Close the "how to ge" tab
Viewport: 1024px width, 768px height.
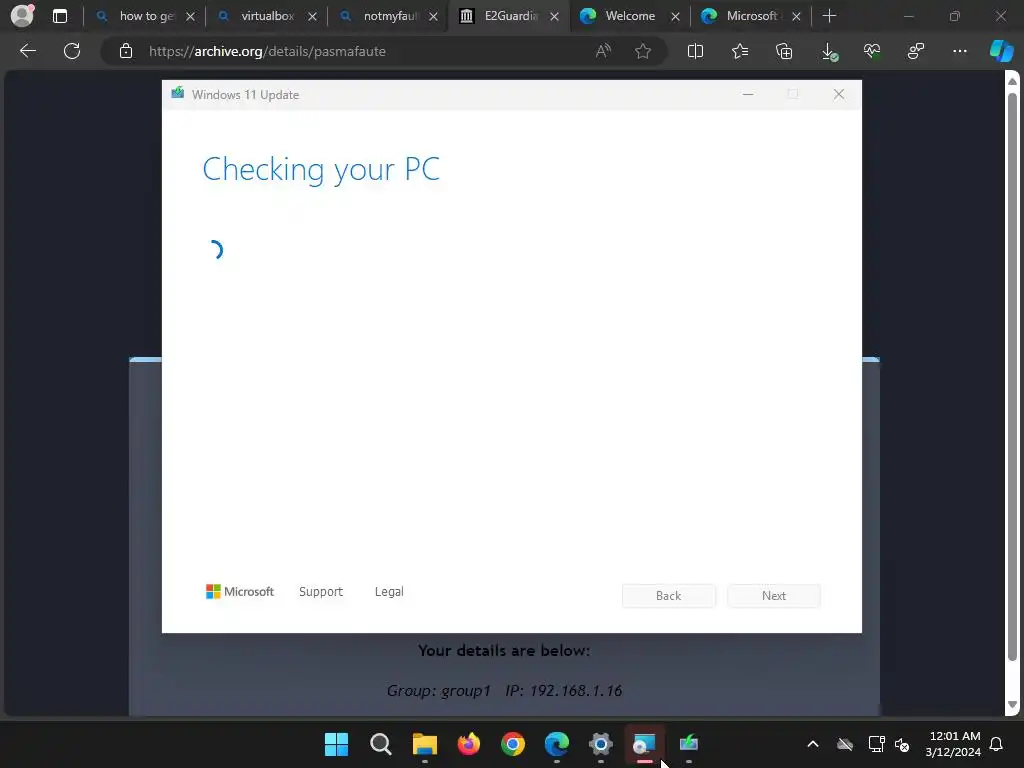click(190, 17)
